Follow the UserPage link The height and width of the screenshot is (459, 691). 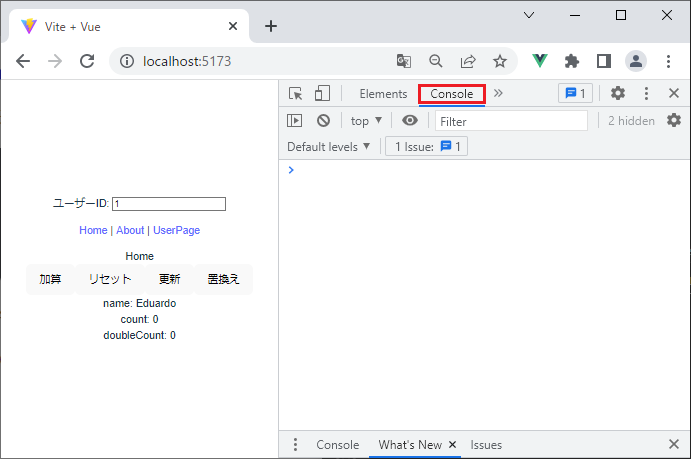(176, 230)
